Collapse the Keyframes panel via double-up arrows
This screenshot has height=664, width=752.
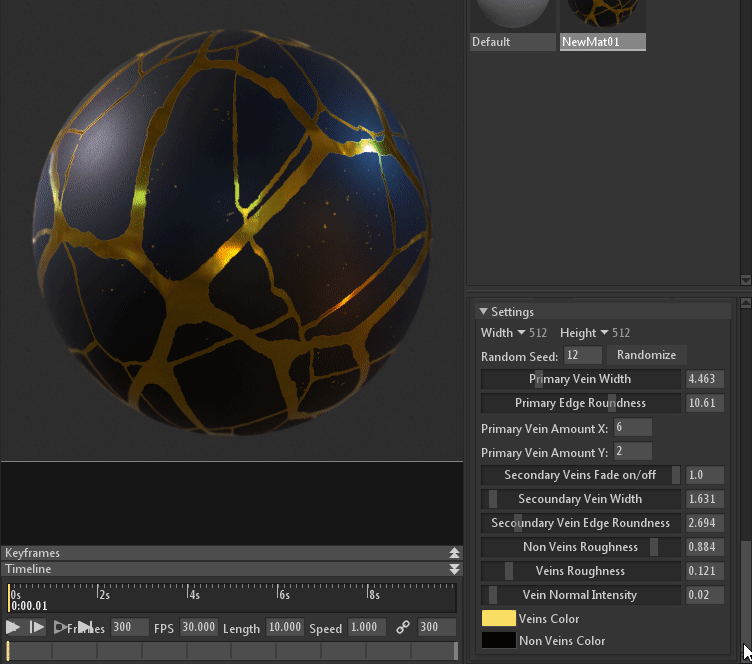click(454, 553)
